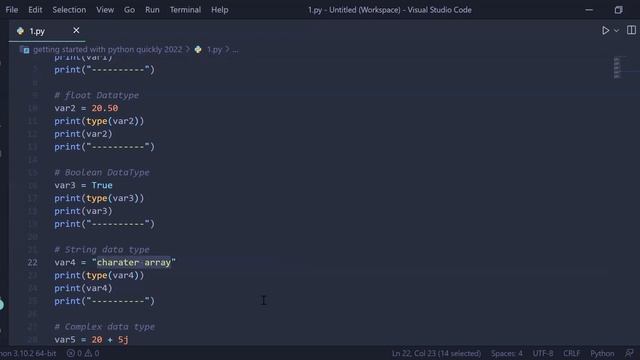Click the '5j' imaginary value
This screenshot has height=360, width=640.
[x=123, y=340]
